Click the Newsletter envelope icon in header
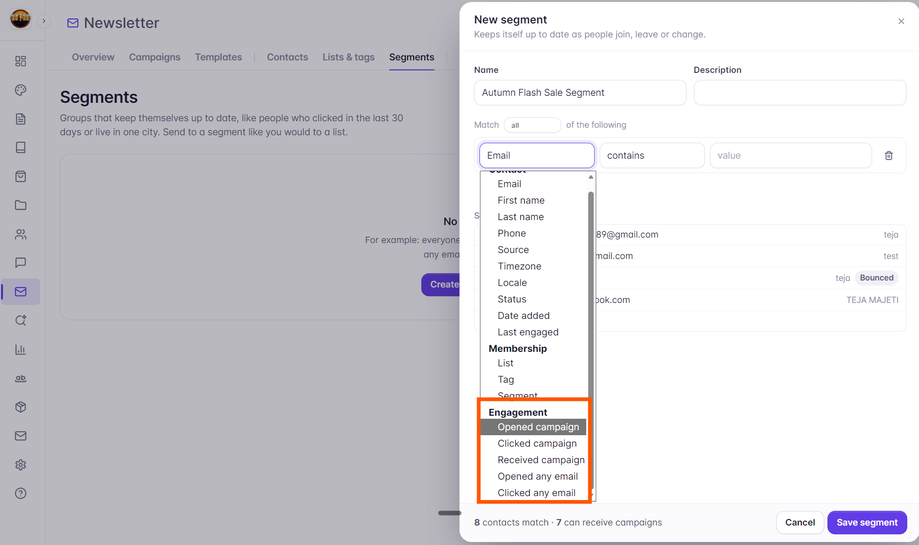This screenshot has width=919, height=545. (x=73, y=23)
